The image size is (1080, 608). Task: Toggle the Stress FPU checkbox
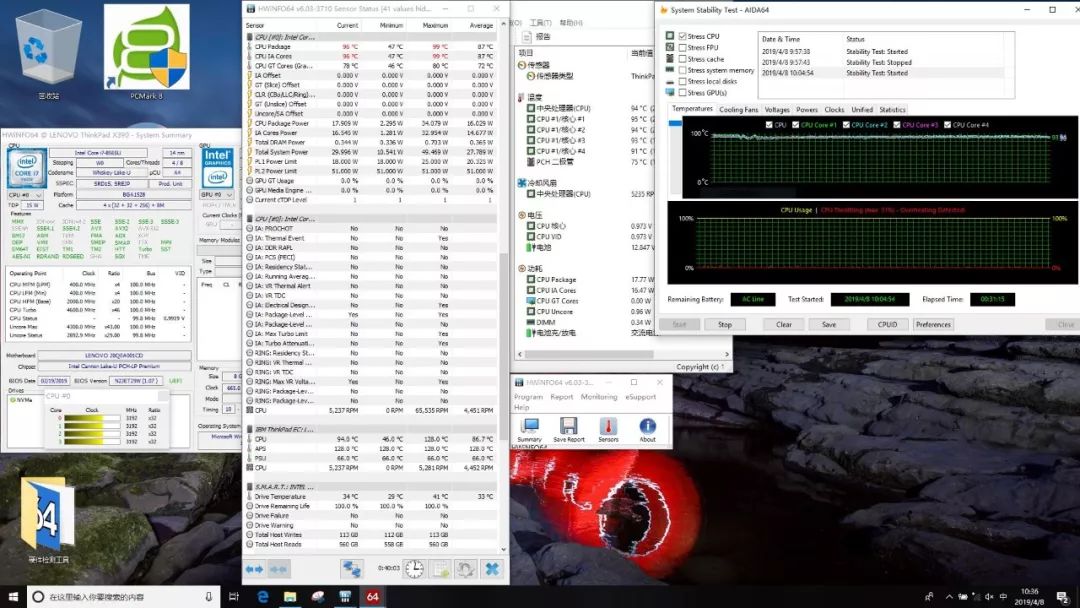[x=683, y=48]
